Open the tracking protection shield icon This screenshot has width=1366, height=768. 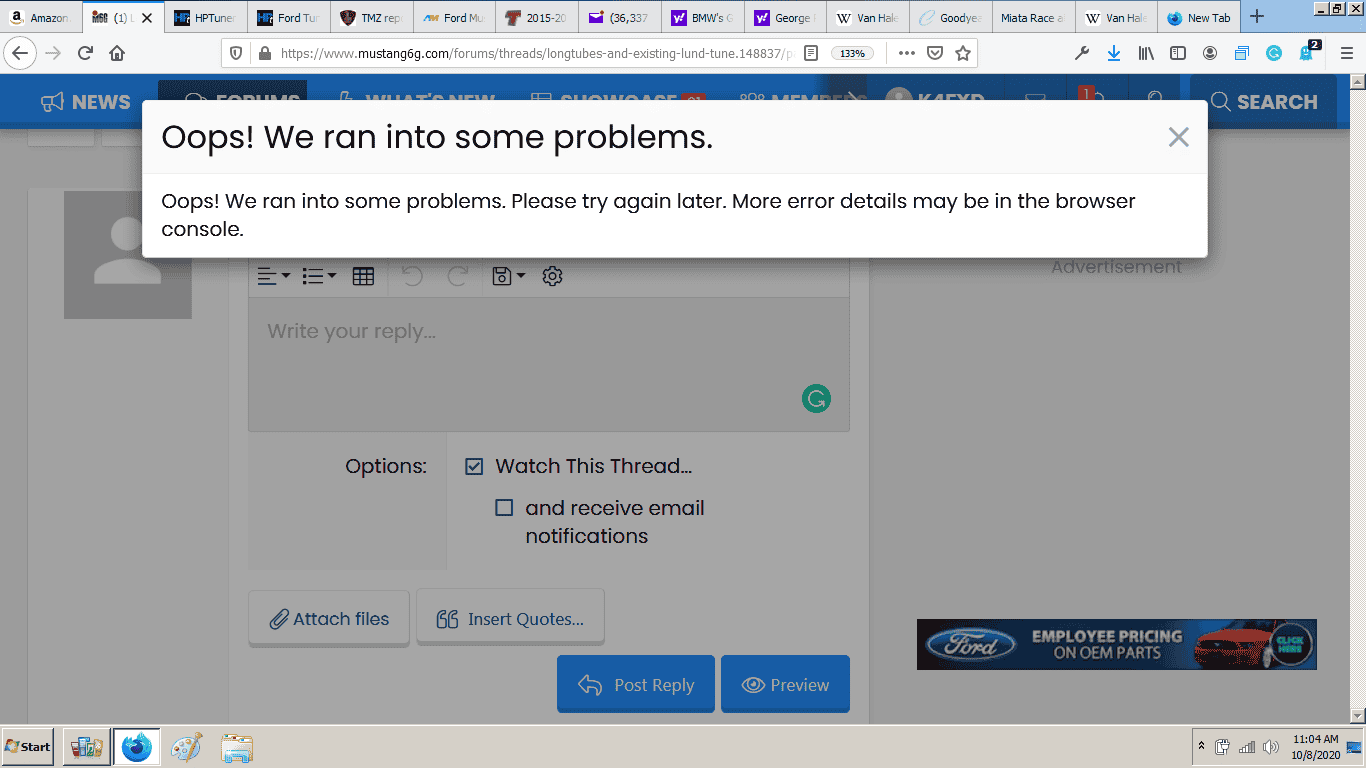pyautogui.click(x=237, y=54)
